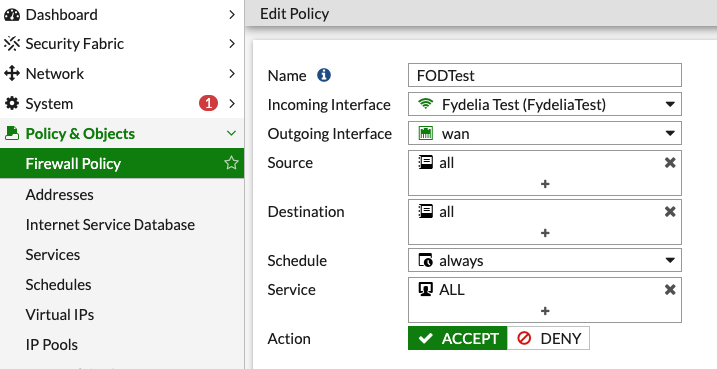
Task: Remove 'all' from Source
Action: [670, 162]
